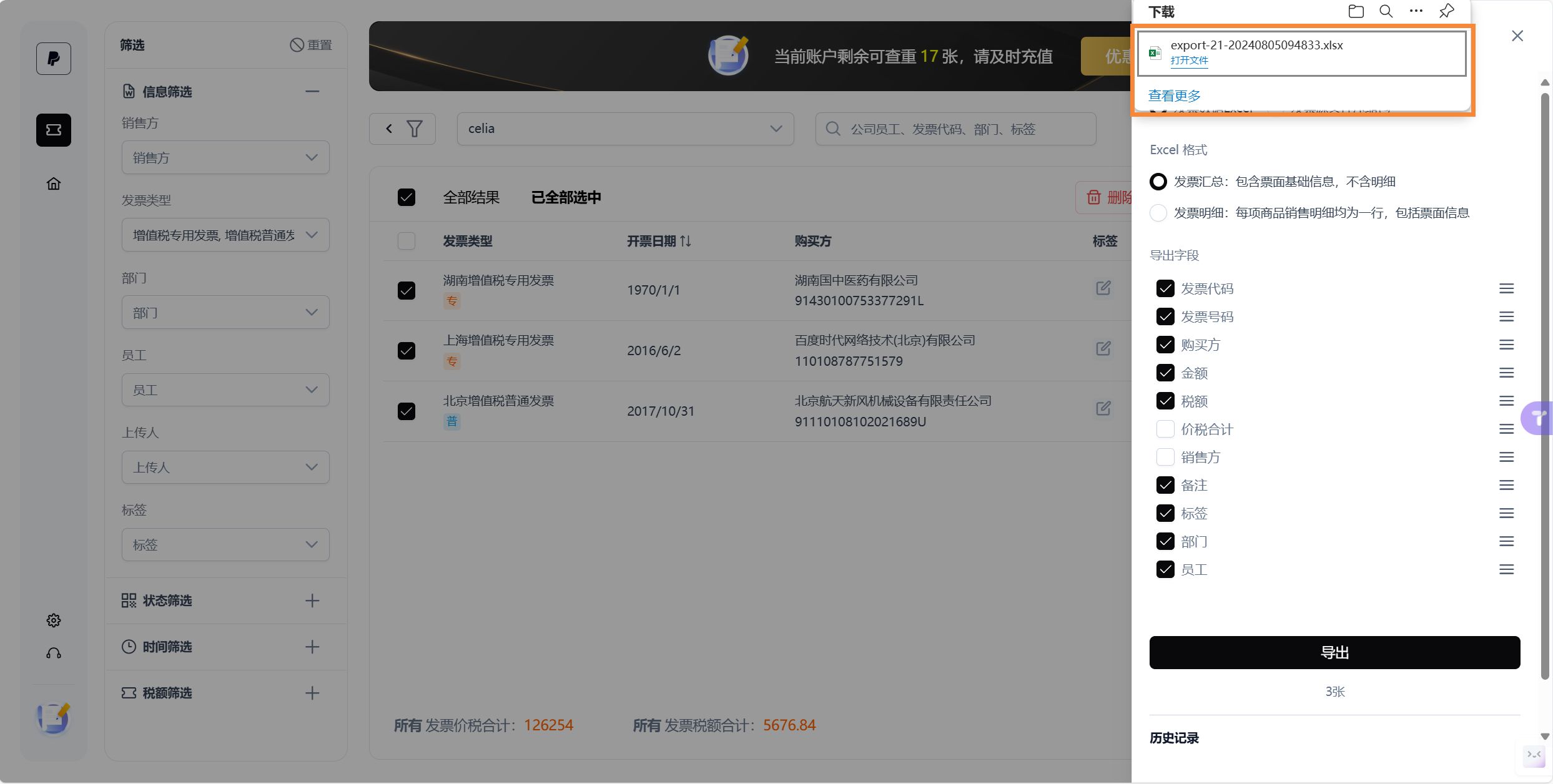Click 重置 to reset filters
This screenshot has width=1553, height=784.
(x=311, y=45)
